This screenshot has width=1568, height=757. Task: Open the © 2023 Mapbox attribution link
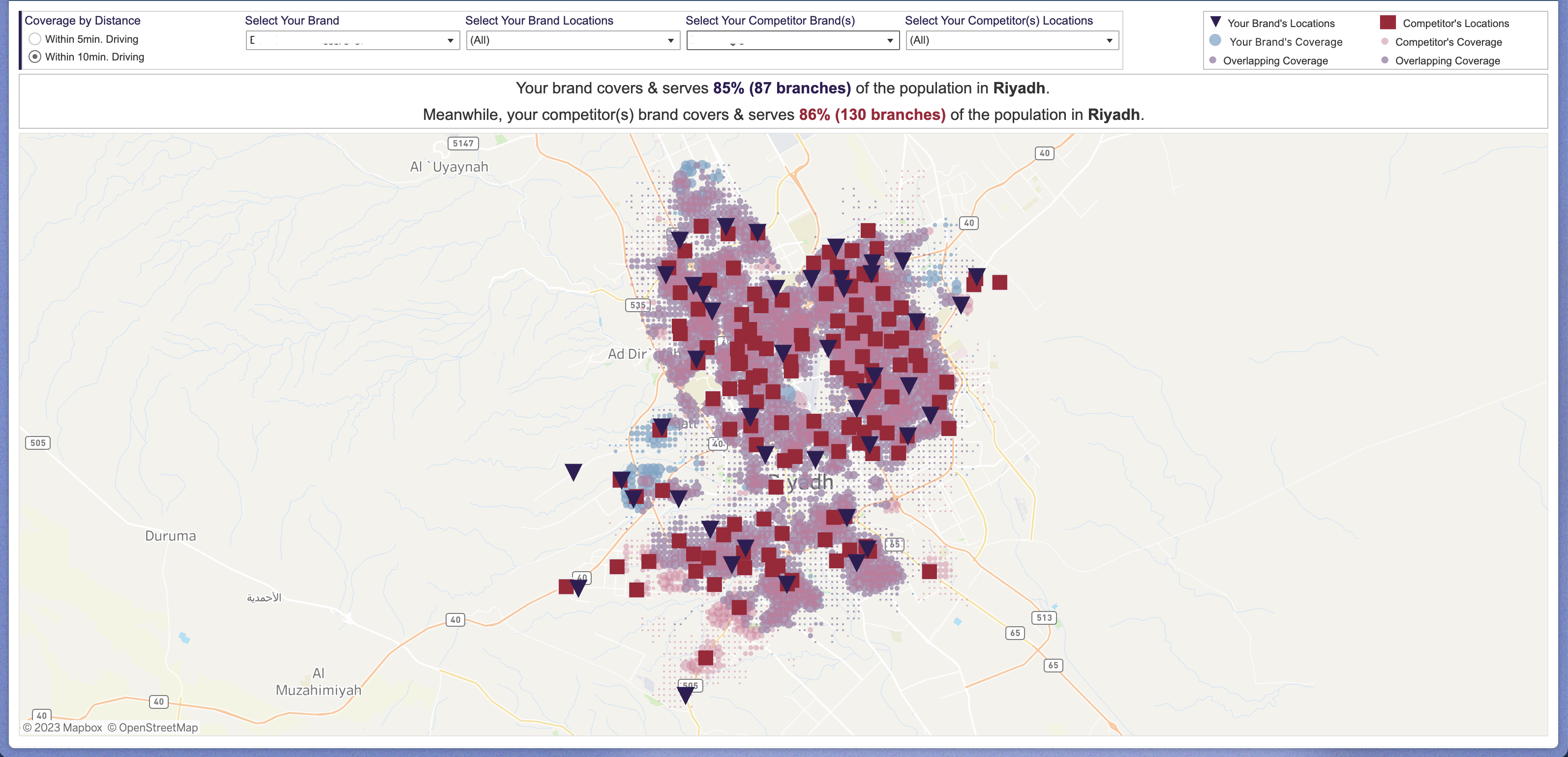pyautogui.click(x=62, y=727)
